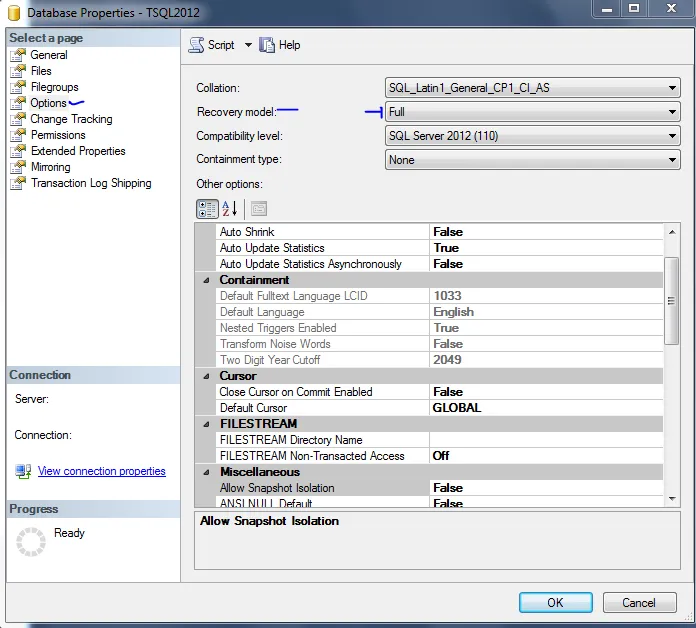Click the Files page icon
This screenshot has width=696, height=628.
18,71
